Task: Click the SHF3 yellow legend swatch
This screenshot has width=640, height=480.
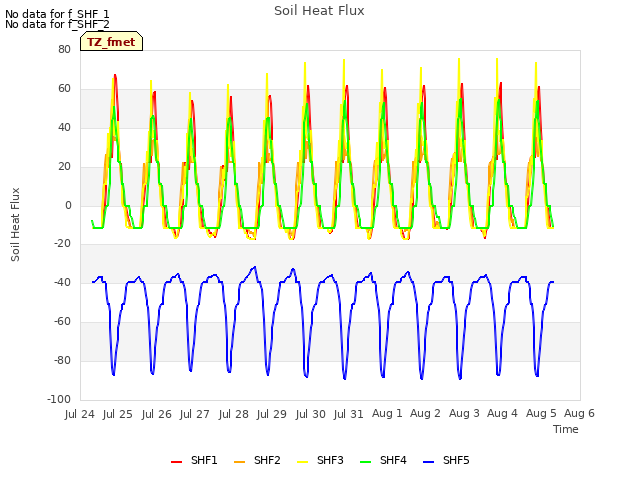Action: (x=302, y=462)
